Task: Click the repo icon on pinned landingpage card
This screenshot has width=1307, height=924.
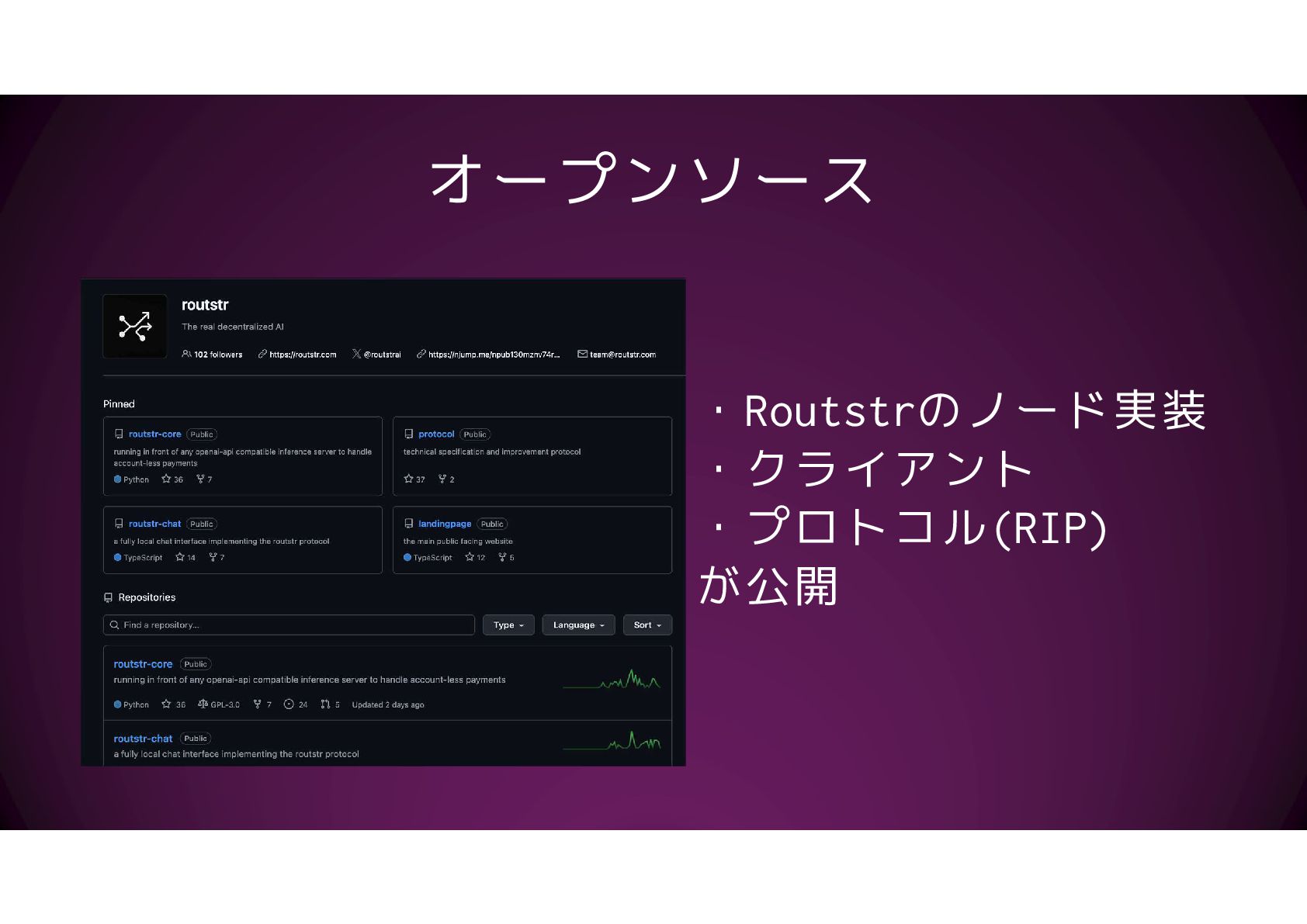Action: pyautogui.click(x=408, y=524)
